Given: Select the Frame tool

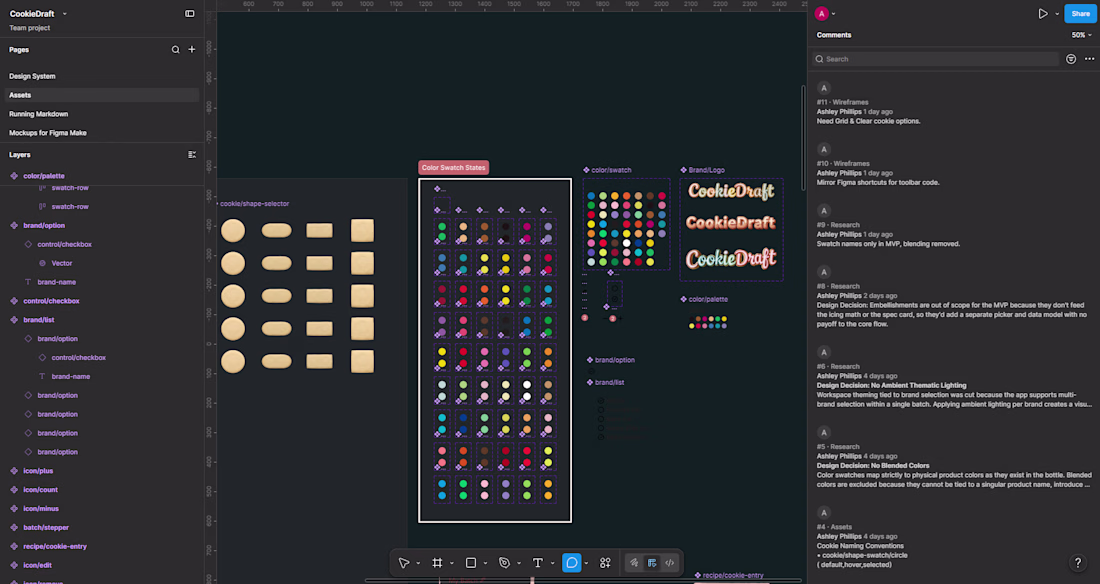Looking at the screenshot, I should [x=437, y=563].
